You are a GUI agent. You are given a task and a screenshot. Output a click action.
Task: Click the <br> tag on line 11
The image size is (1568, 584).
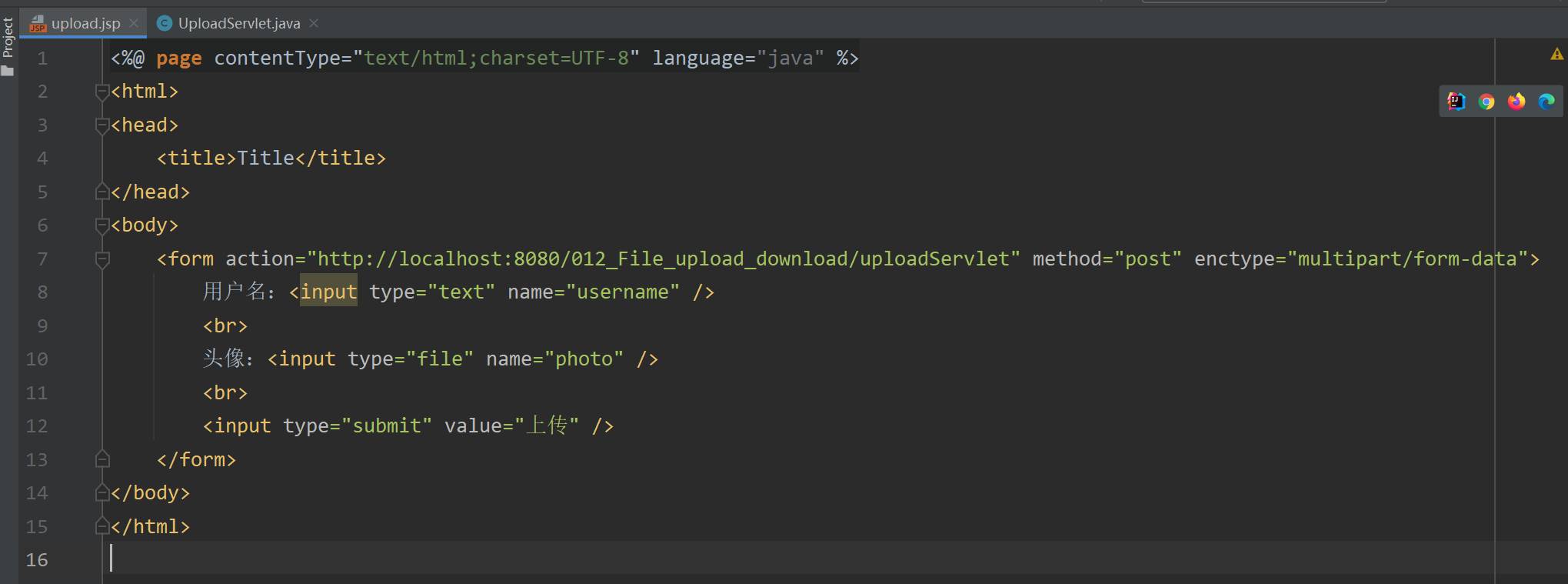(x=225, y=393)
